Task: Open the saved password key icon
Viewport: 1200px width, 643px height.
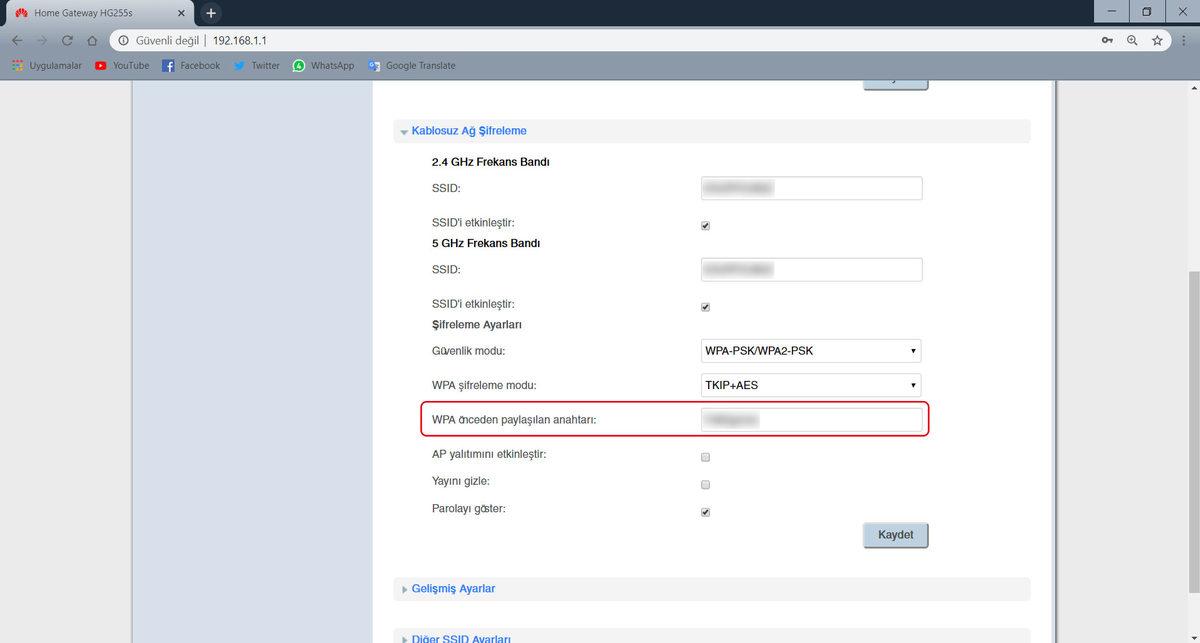Action: 1107,41
